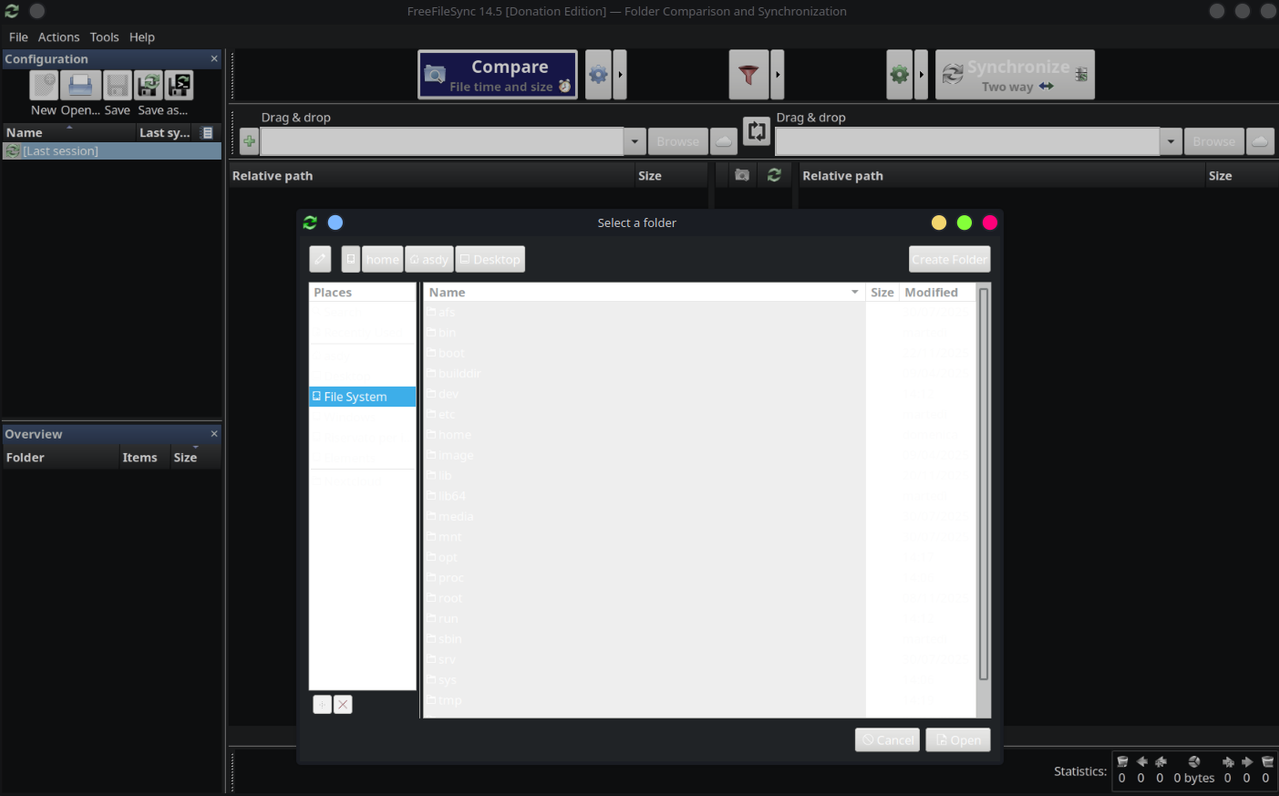The height and width of the screenshot is (796, 1279).
Task: Click the Save as batch job terminal icon
Action: pyautogui.click(x=180, y=85)
